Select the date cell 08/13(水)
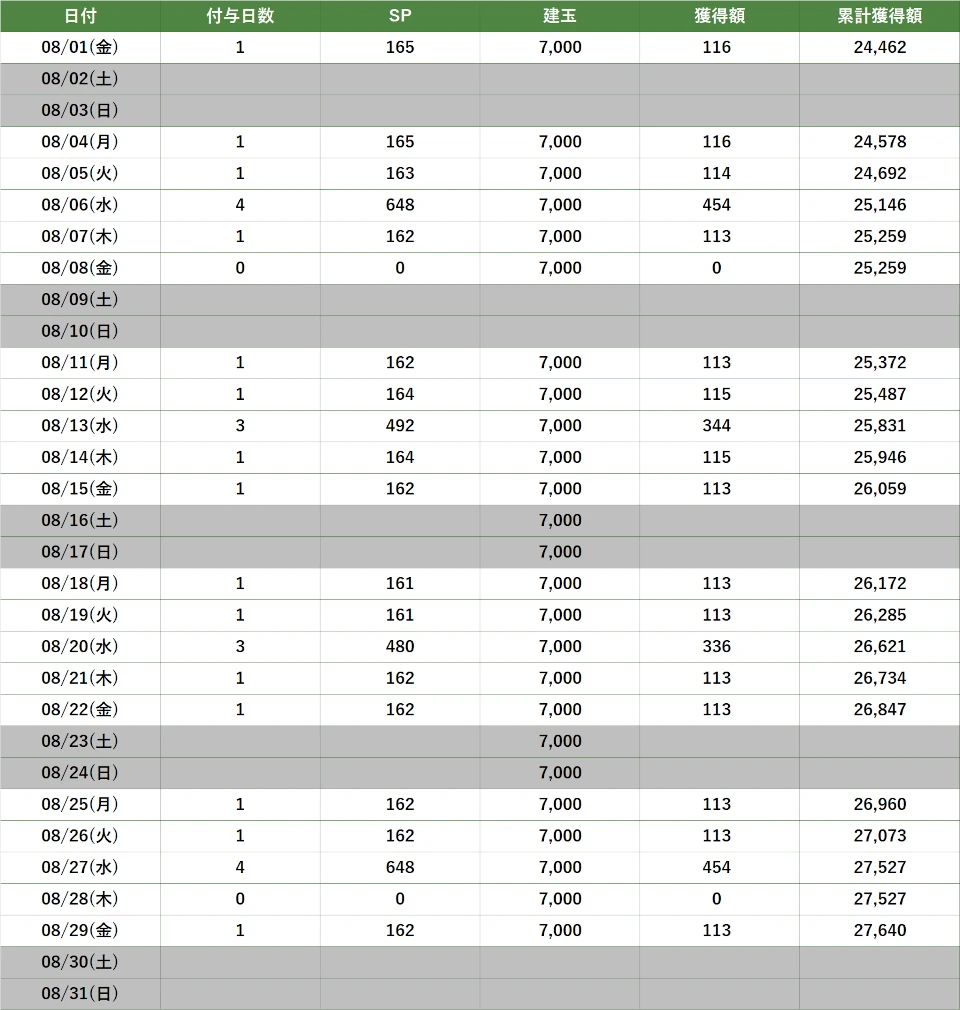 click(80, 426)
